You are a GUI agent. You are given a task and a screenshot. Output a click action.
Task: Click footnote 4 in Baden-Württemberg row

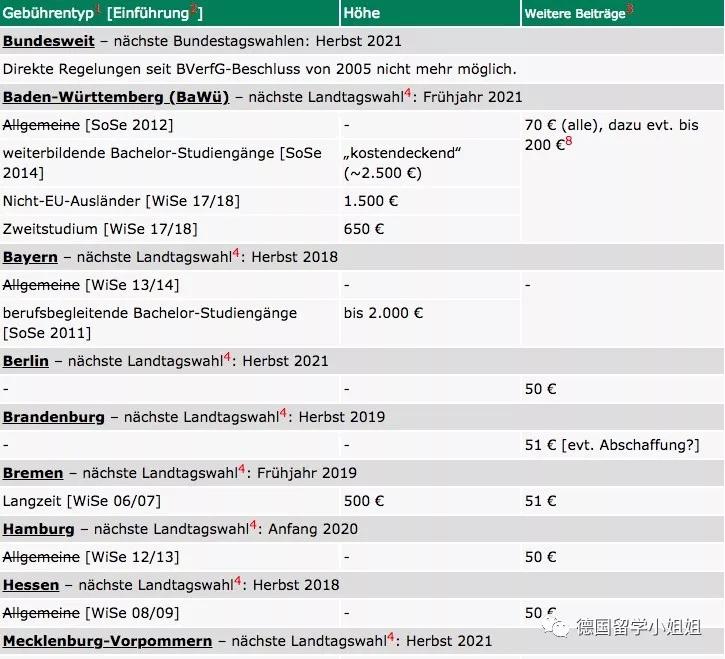407,93
